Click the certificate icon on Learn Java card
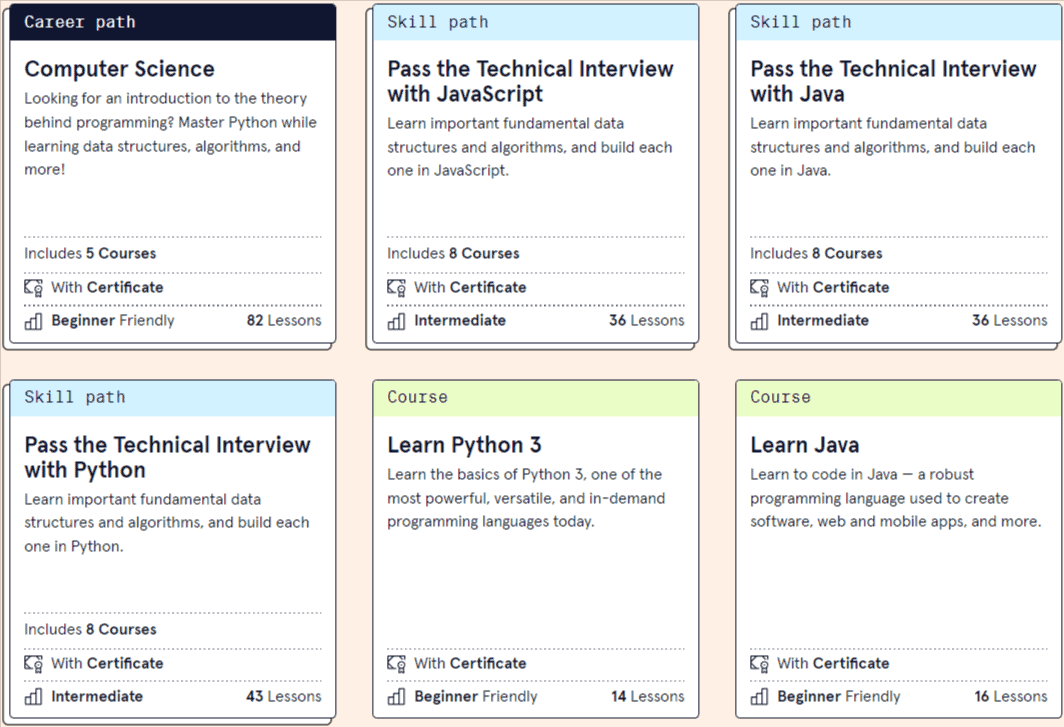 coord(758,663)
